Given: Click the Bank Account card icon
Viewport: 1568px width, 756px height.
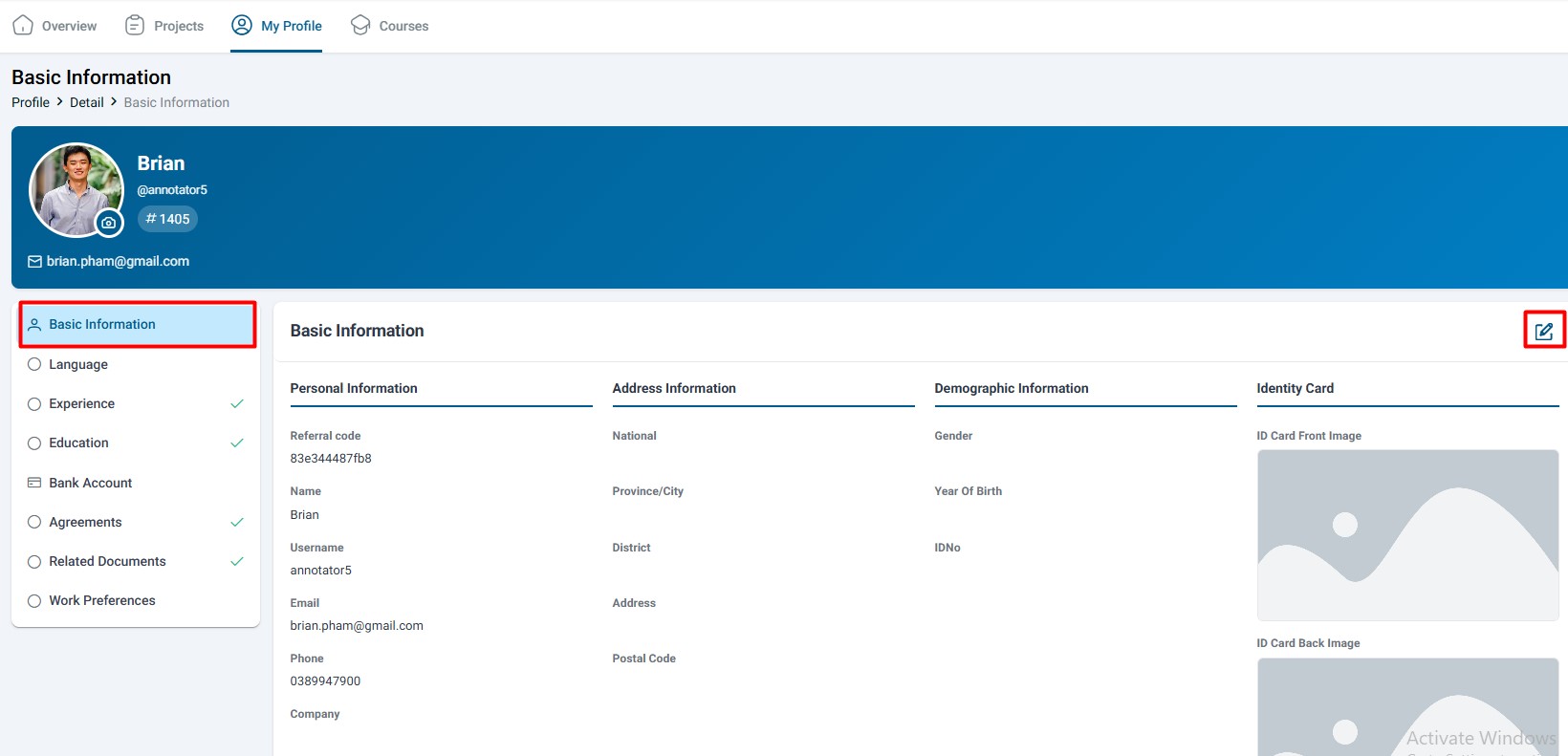Looking at the screenshot, I should (x=34, y=483).
